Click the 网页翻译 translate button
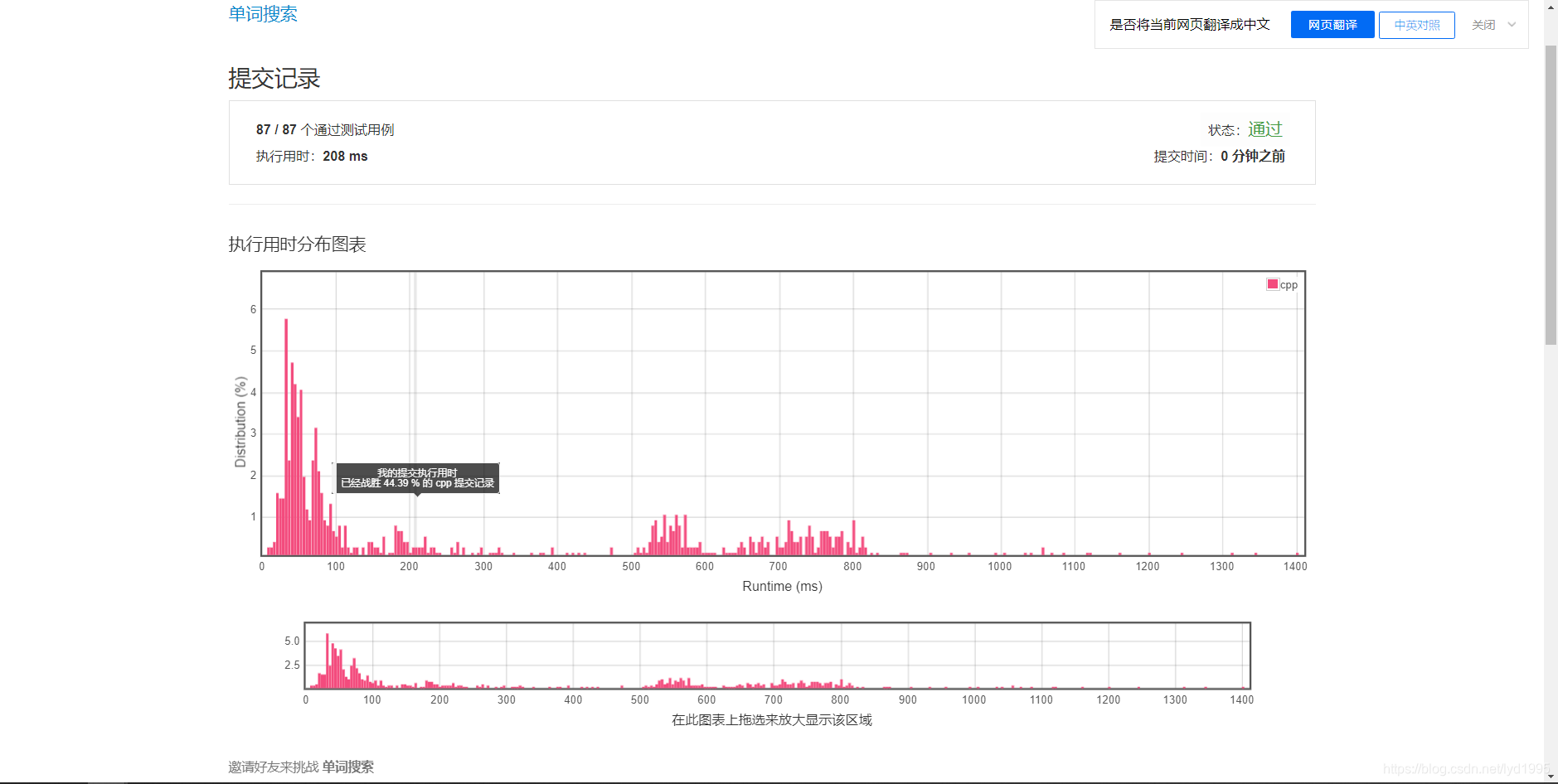Screen dimensions: 1558x784 (1332, 25)
